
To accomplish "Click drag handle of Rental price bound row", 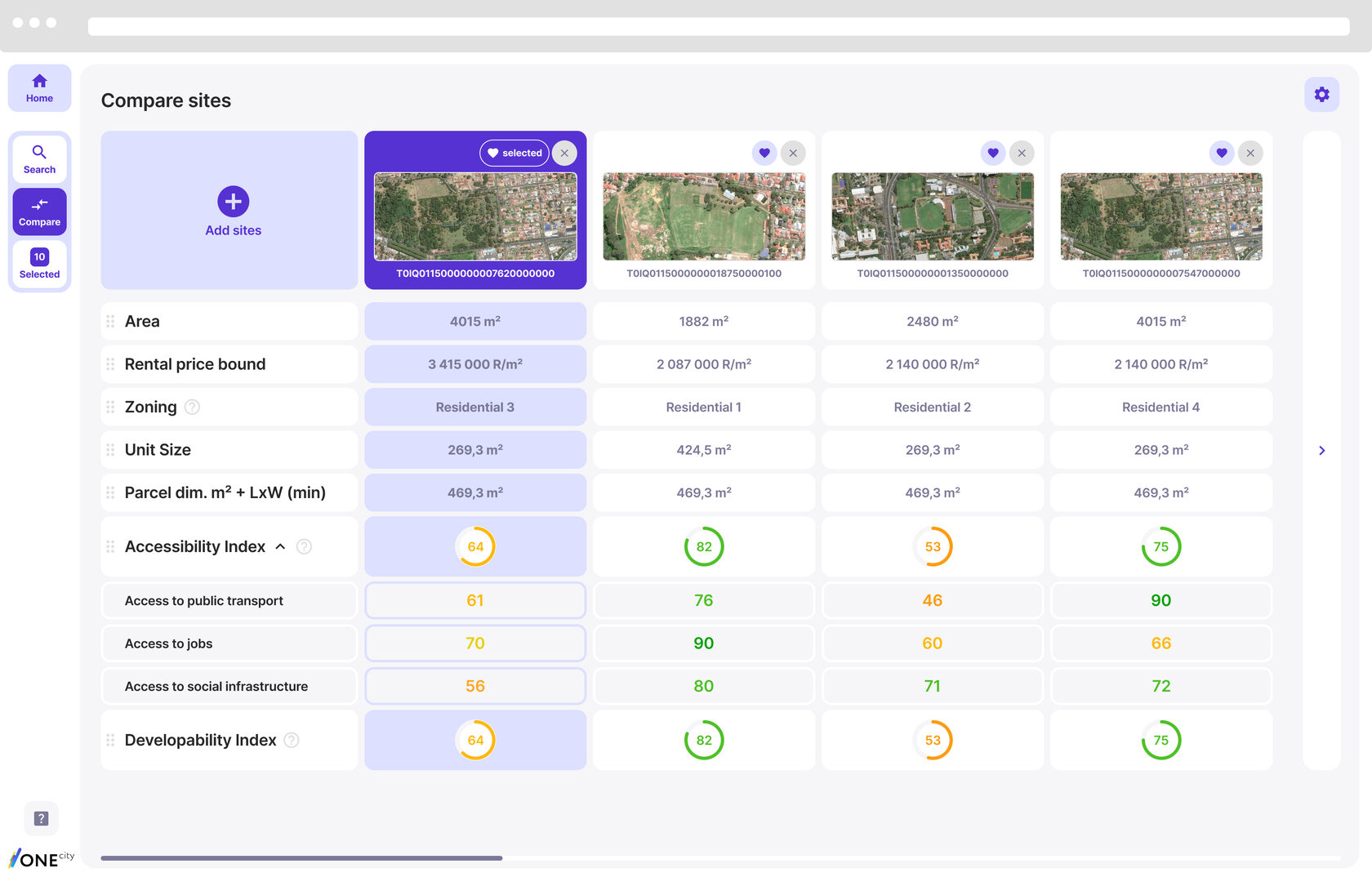I will (110, 364).
